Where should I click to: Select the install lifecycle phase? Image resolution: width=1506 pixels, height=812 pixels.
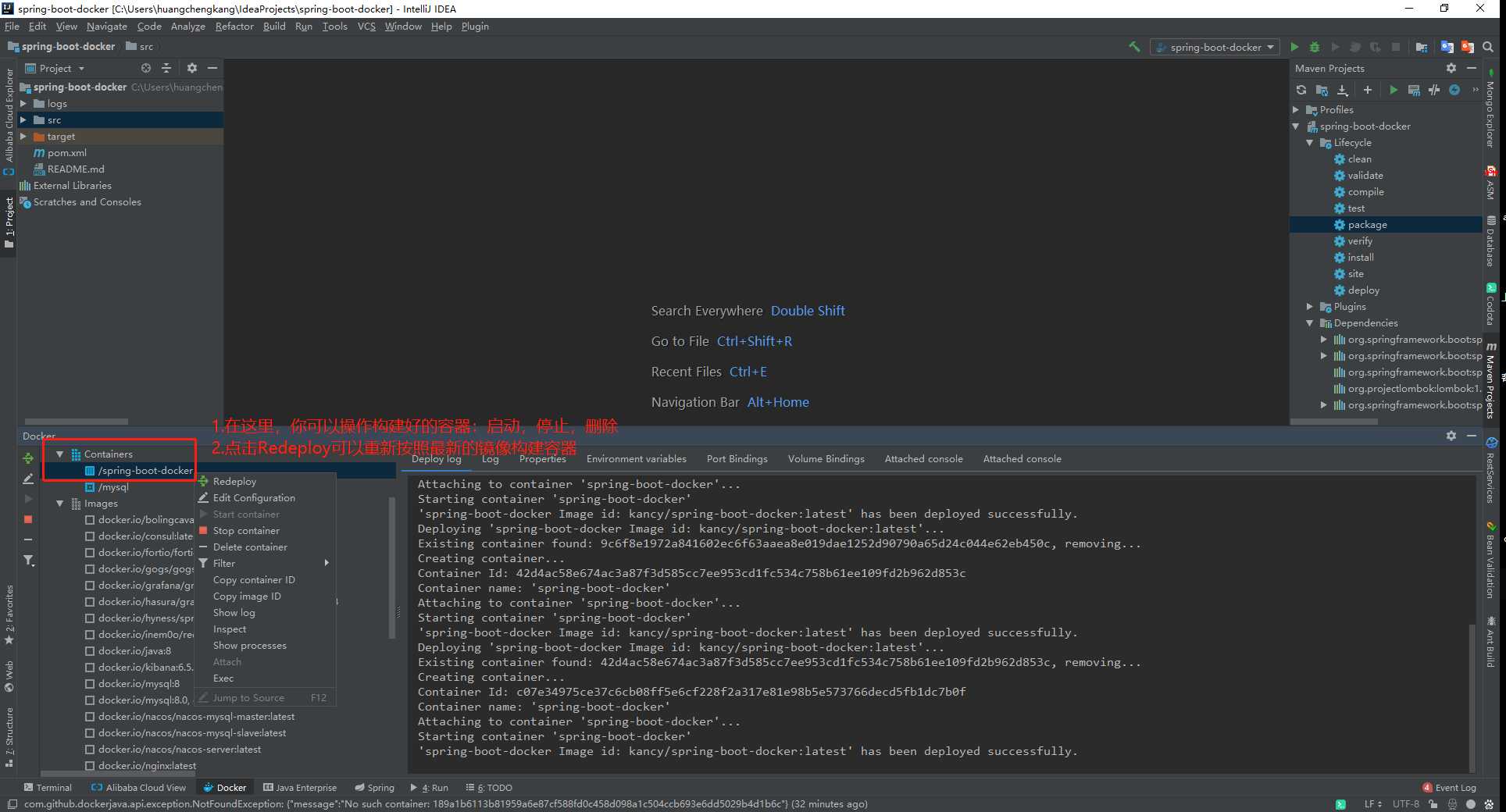[1361, 258]
